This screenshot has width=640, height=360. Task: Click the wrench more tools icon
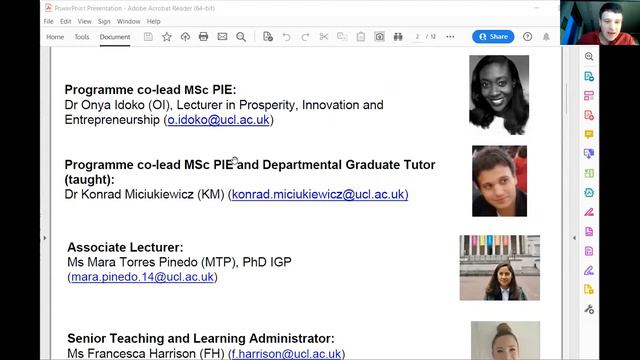[589, 309]
